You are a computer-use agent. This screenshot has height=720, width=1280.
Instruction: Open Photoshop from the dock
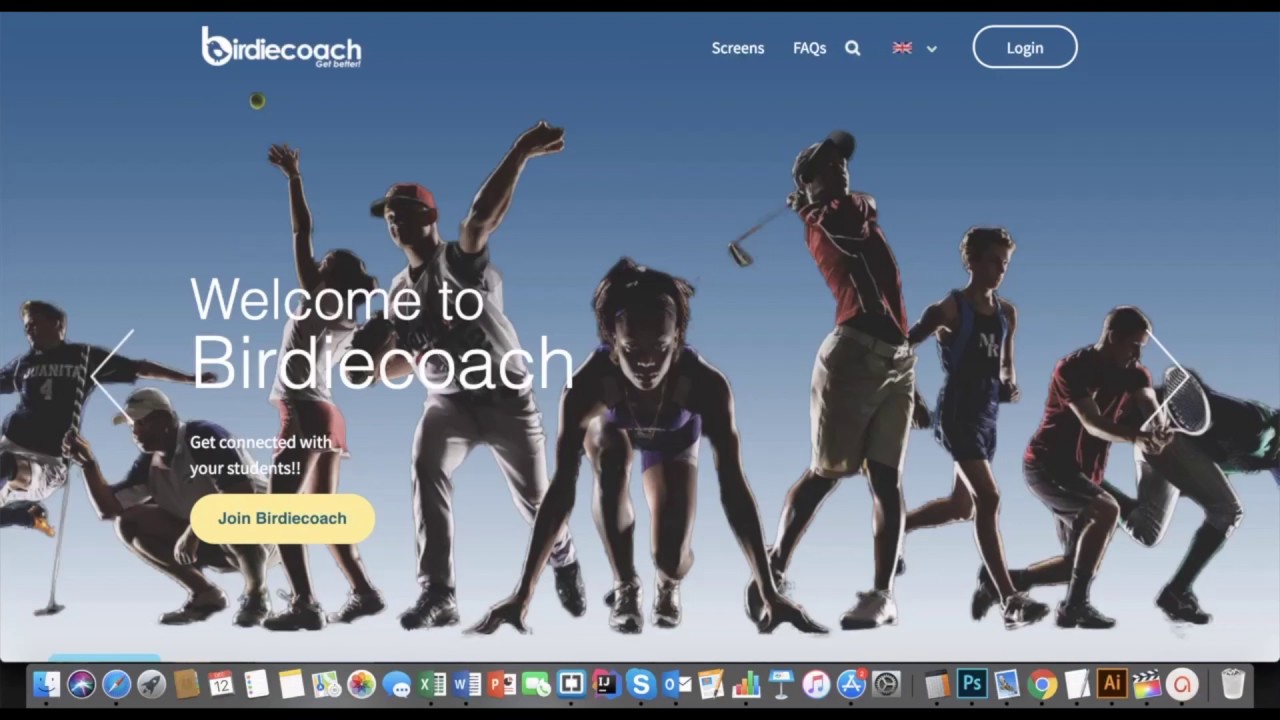pos(971,684)
